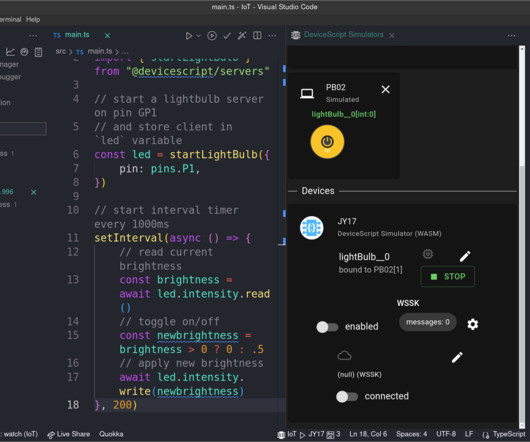The height and width of the screenshot is (442, 530).
Task: Click Spaces: 4 indentation status item
Action: tap(411, 434)
